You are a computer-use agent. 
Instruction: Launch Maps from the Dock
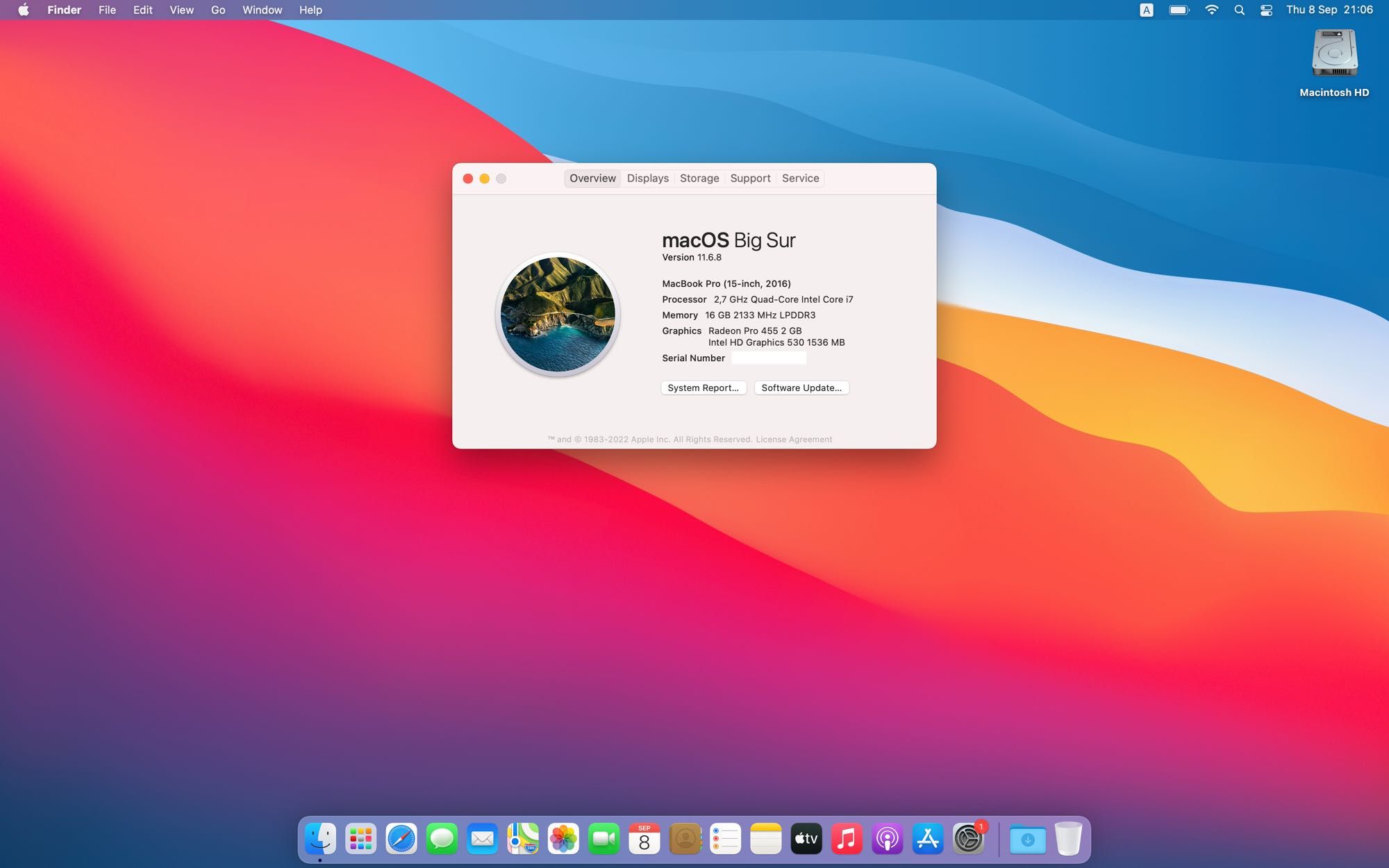coord(523,839)
